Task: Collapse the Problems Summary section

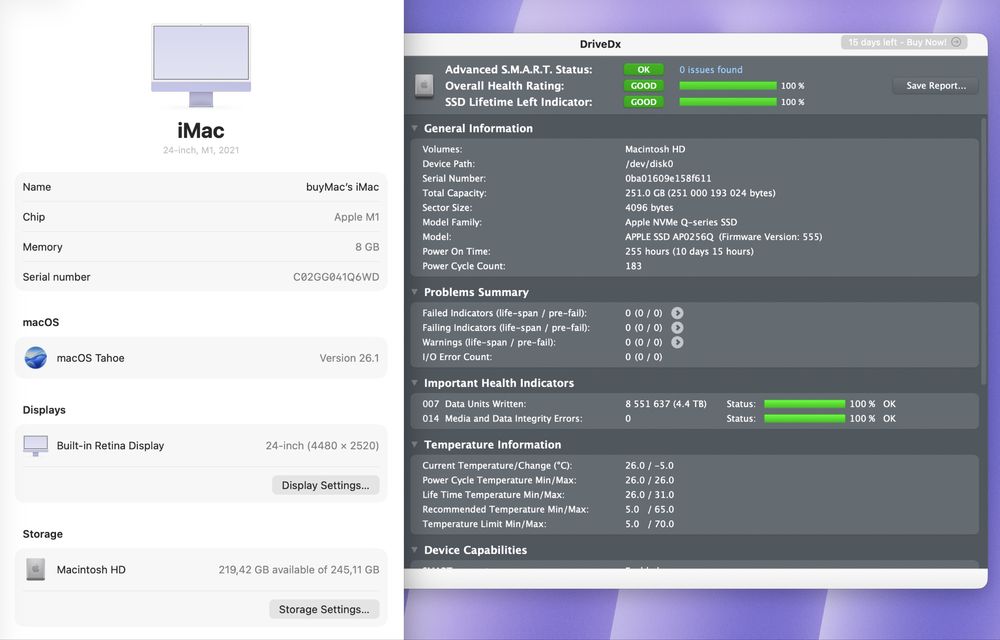Action: (x=415, y=292)
